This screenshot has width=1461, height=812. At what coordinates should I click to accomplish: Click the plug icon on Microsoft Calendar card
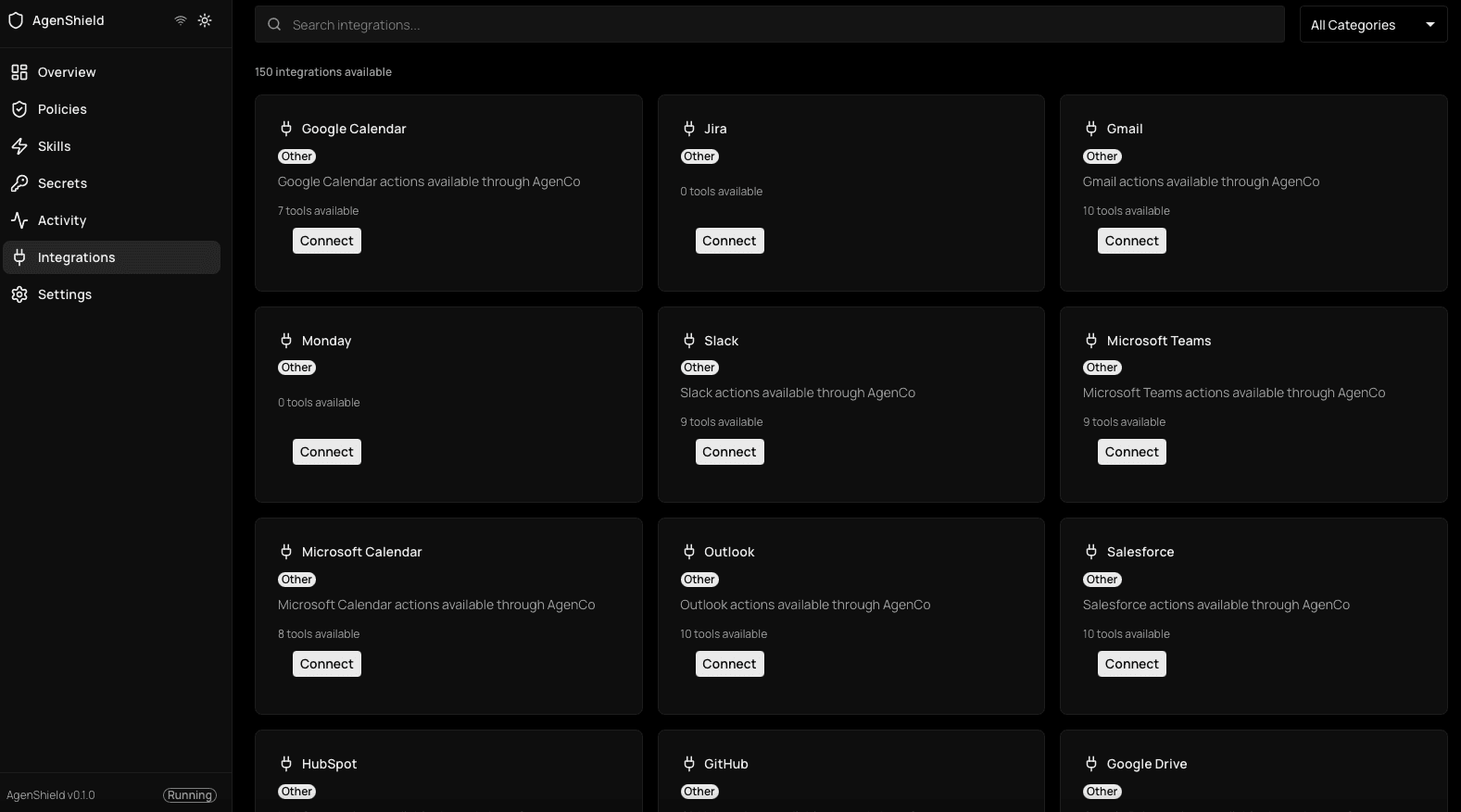point(286,552)
